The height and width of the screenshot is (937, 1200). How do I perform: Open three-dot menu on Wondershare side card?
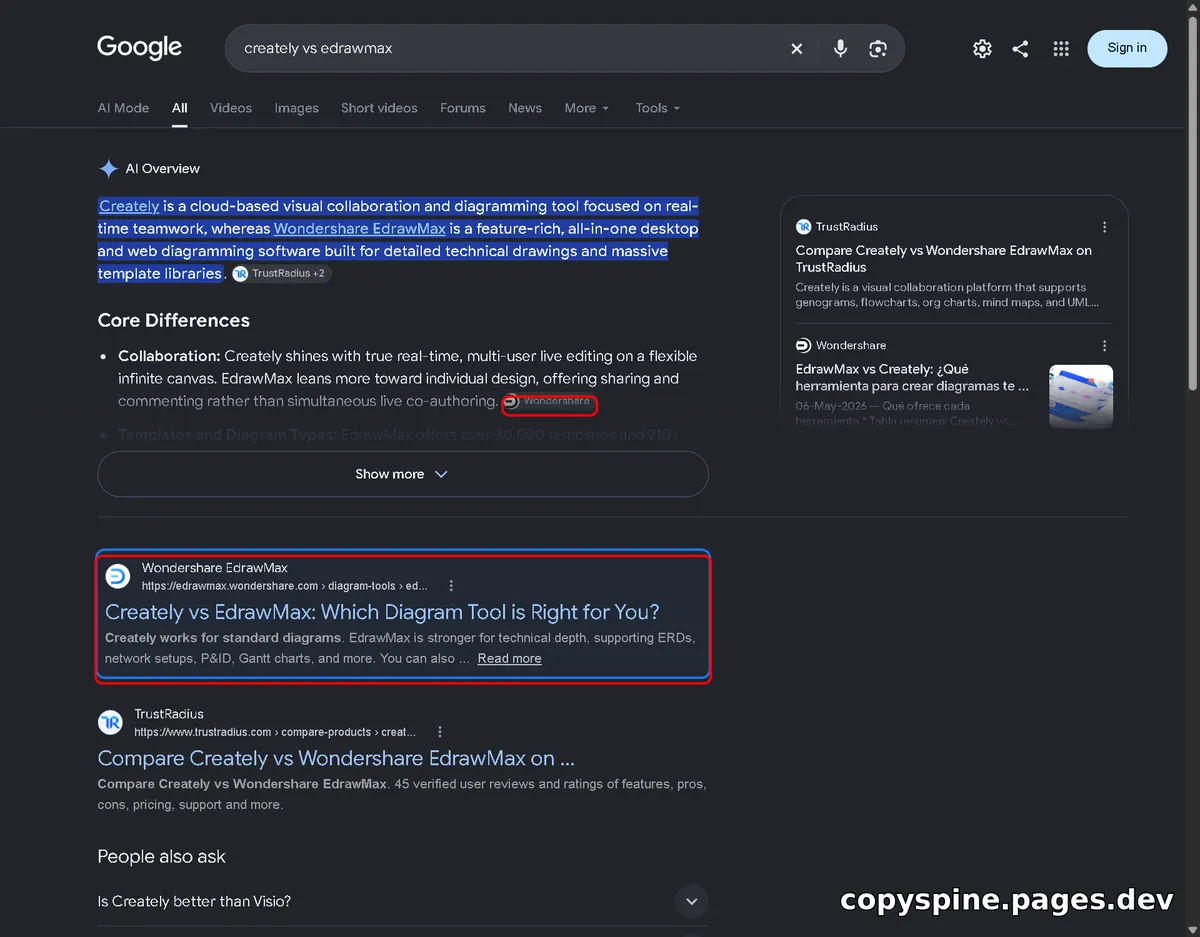coord(1104,346)
